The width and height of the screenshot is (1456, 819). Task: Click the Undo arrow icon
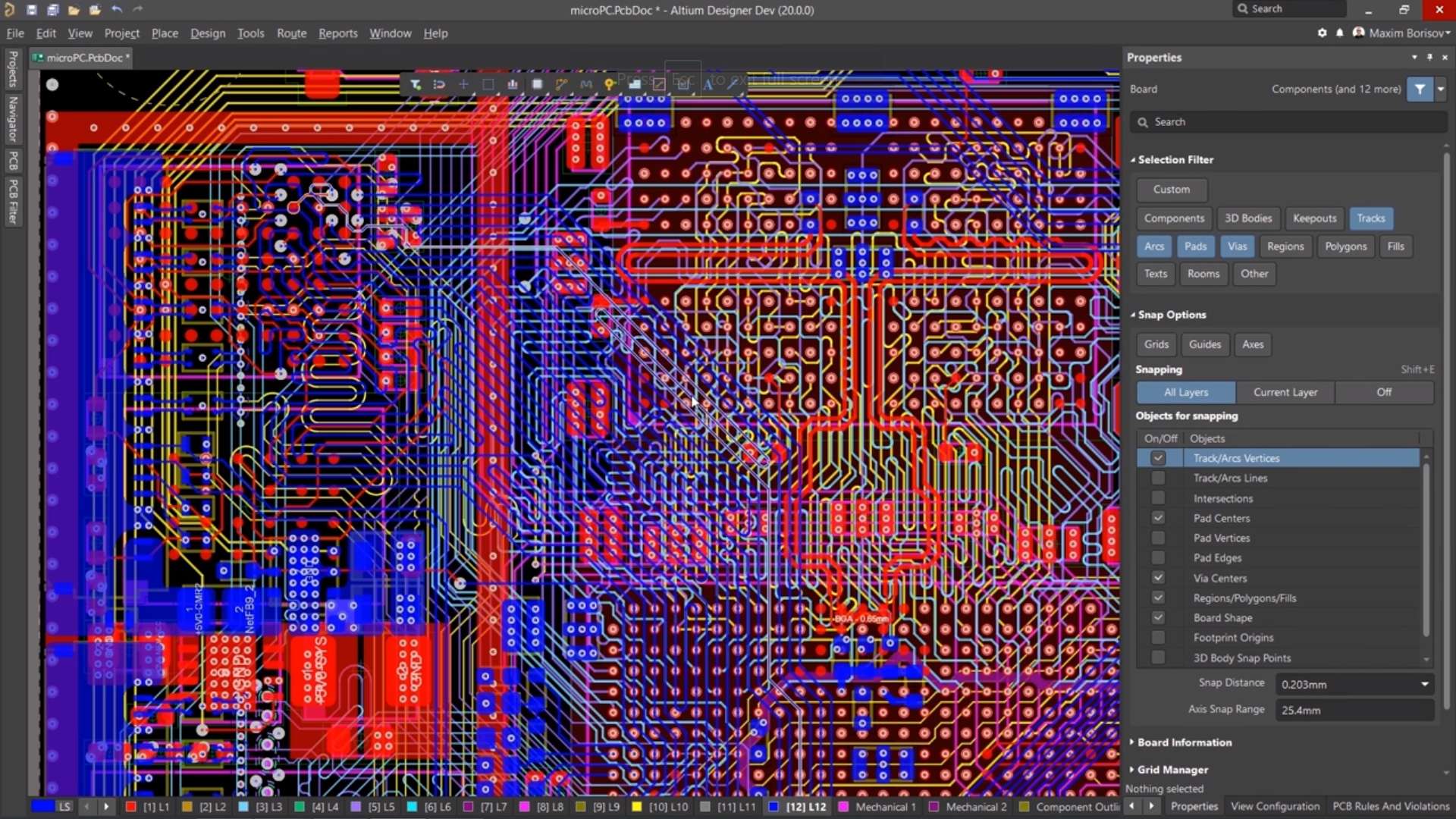coord(117,10)
